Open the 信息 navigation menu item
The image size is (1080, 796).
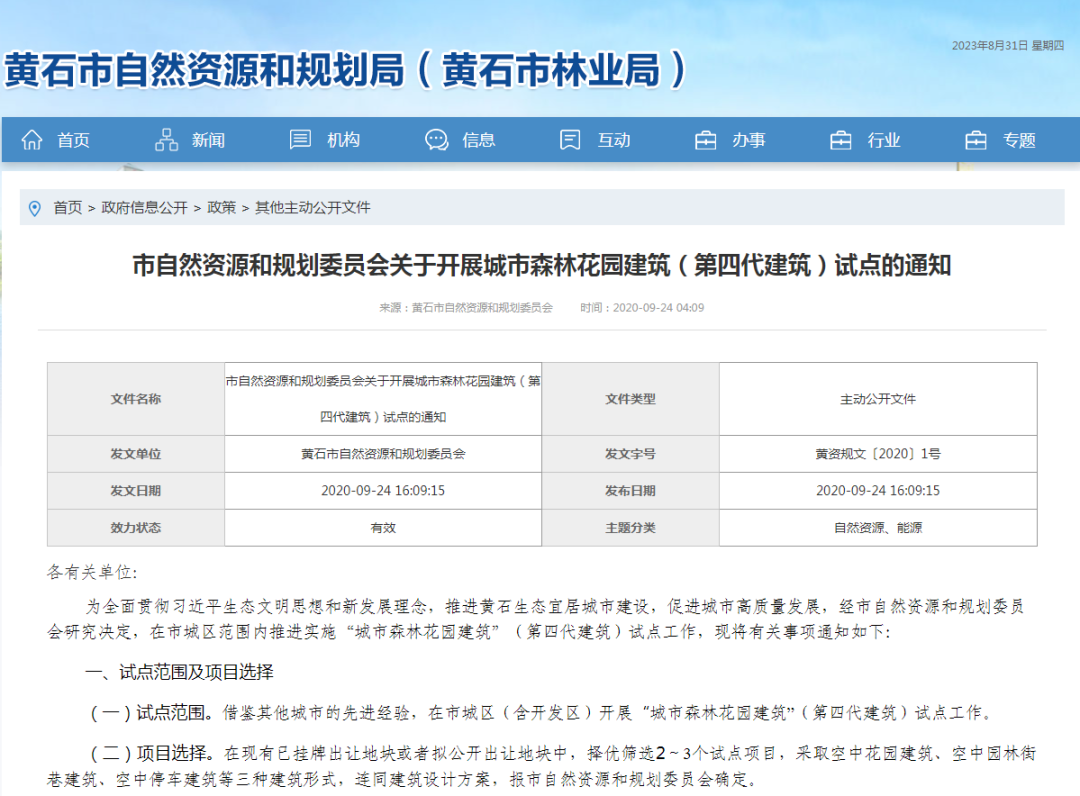(479, 140)
